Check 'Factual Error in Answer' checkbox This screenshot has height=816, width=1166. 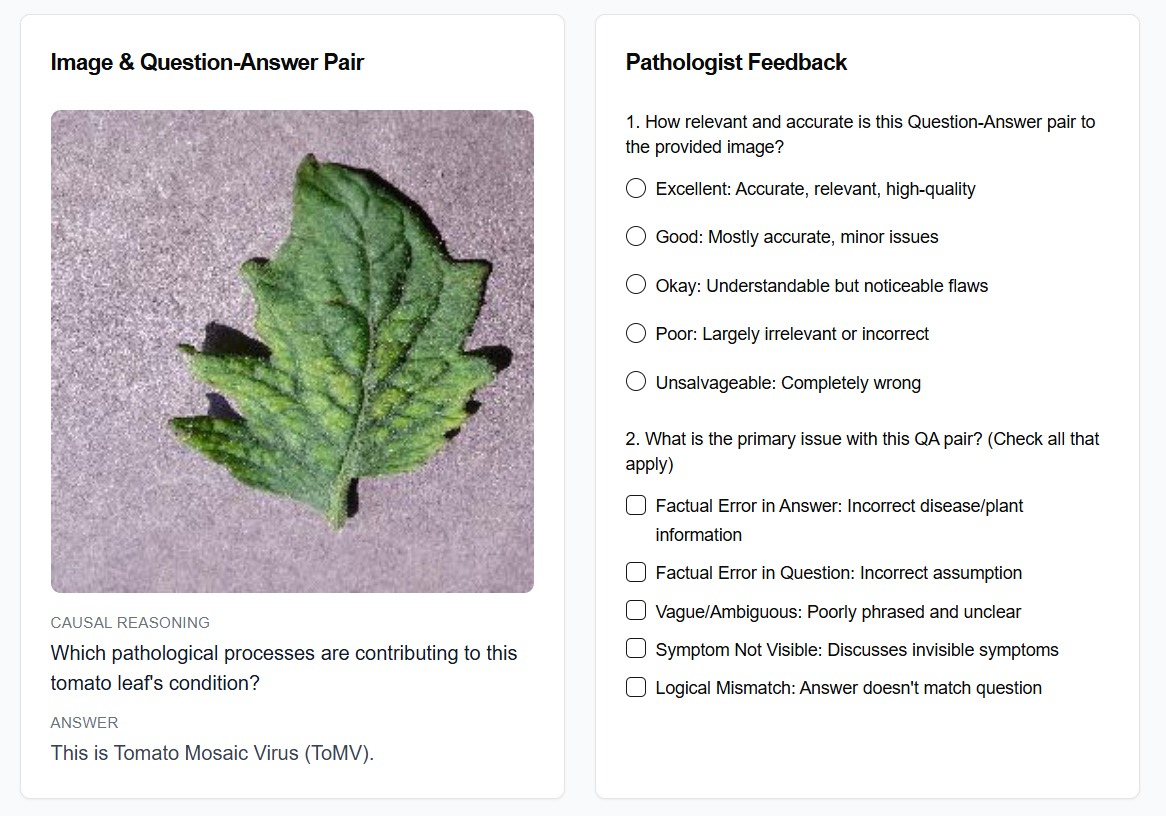pyautogui.click(x=636, y=506)
